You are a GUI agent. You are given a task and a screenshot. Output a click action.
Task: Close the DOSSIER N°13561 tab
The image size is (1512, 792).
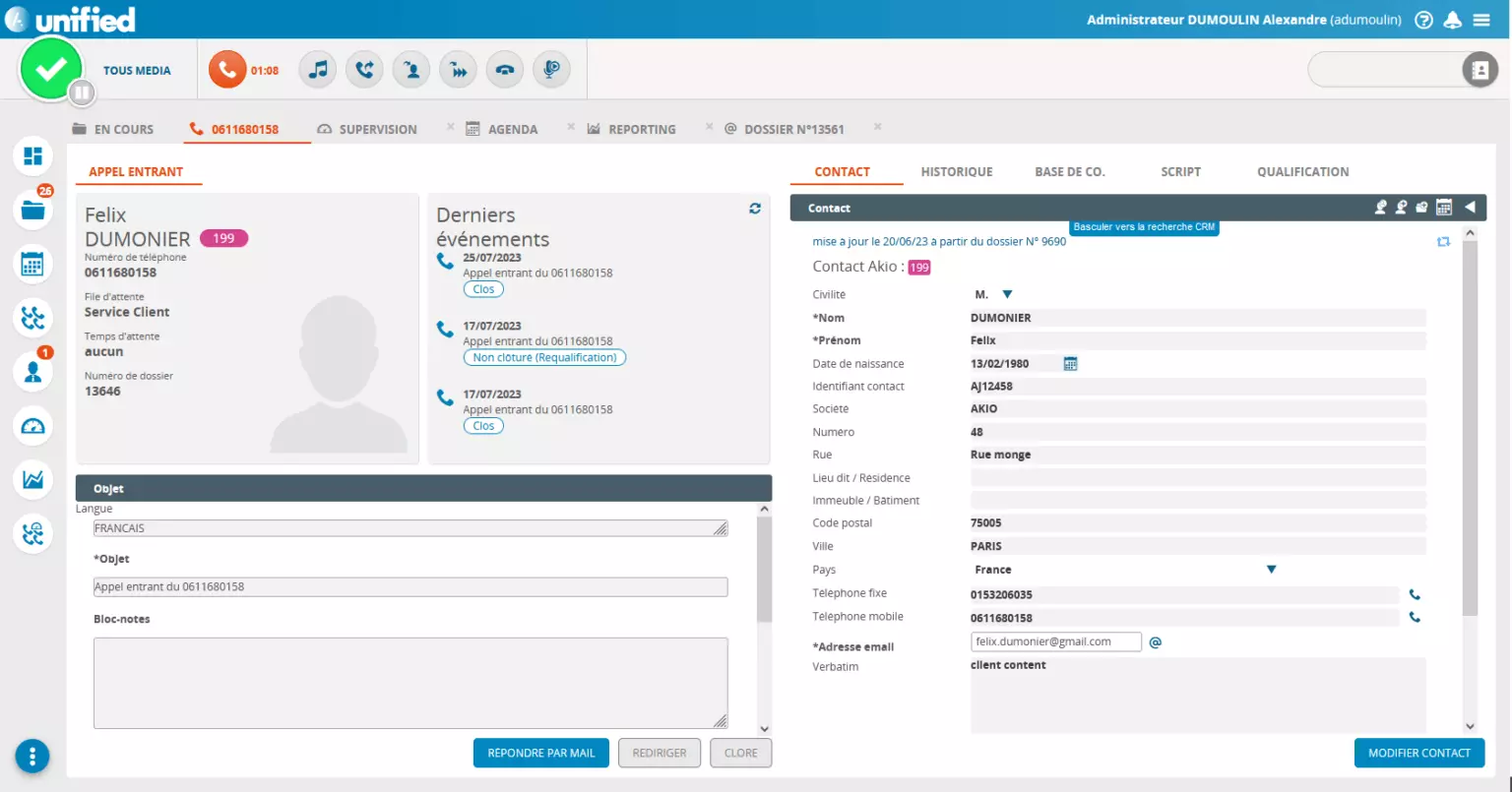coord(878,127)
